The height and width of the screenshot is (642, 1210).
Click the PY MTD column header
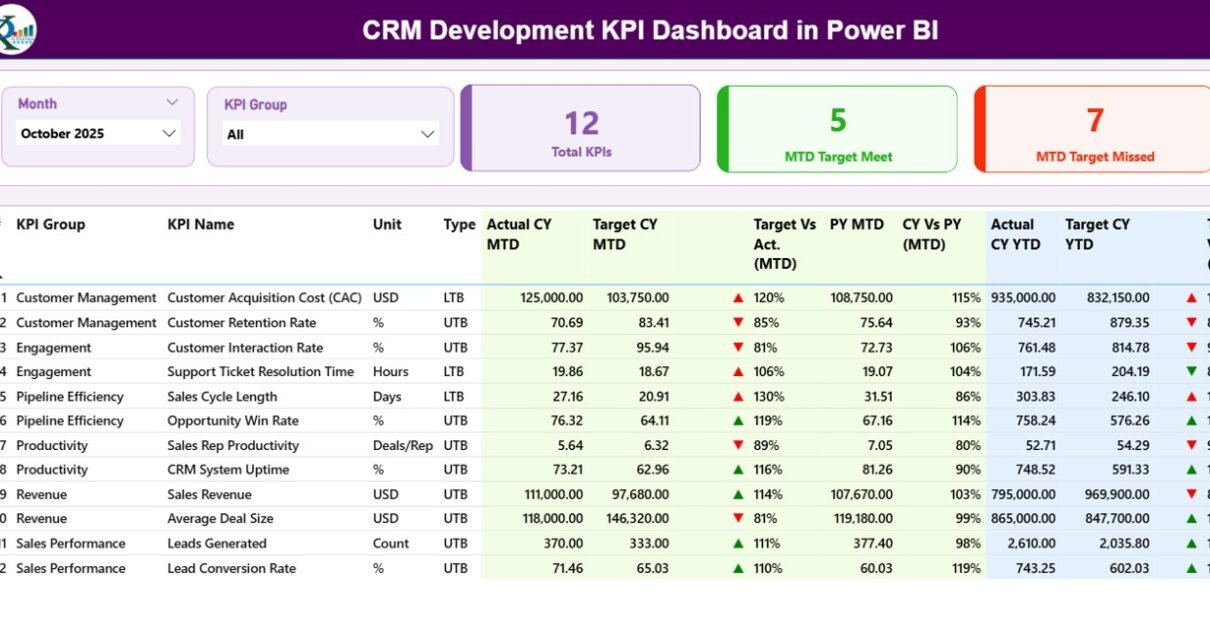[856, 225]
